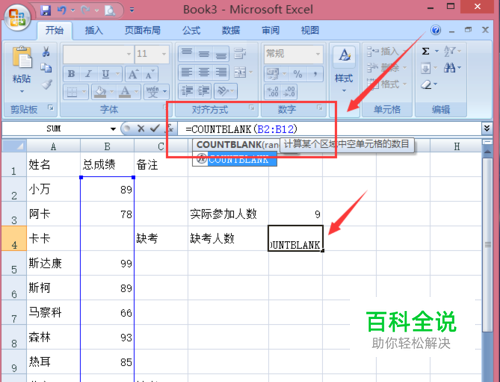Confirm the formula with checkmark

155,129
